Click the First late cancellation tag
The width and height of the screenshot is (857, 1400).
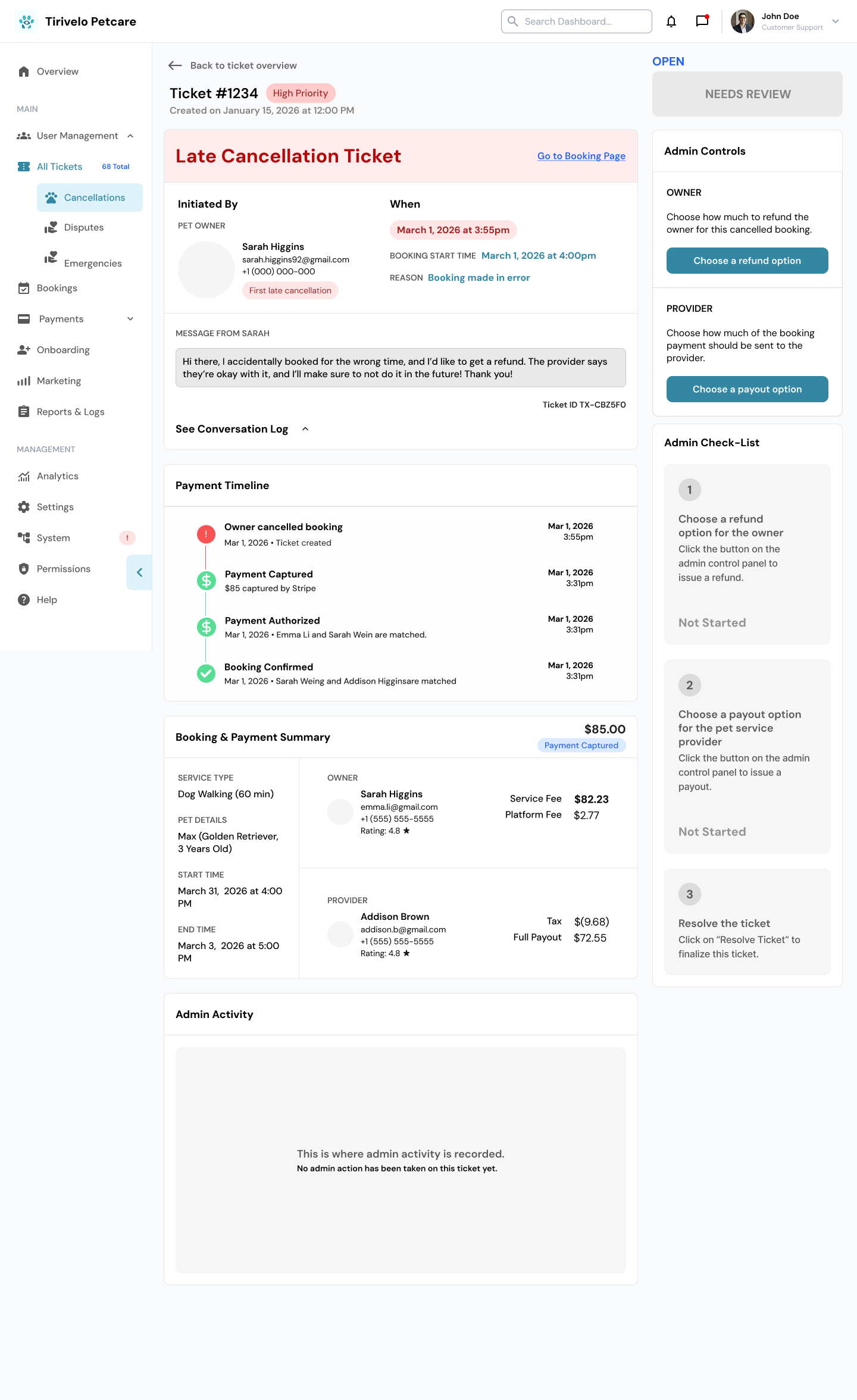290,290
